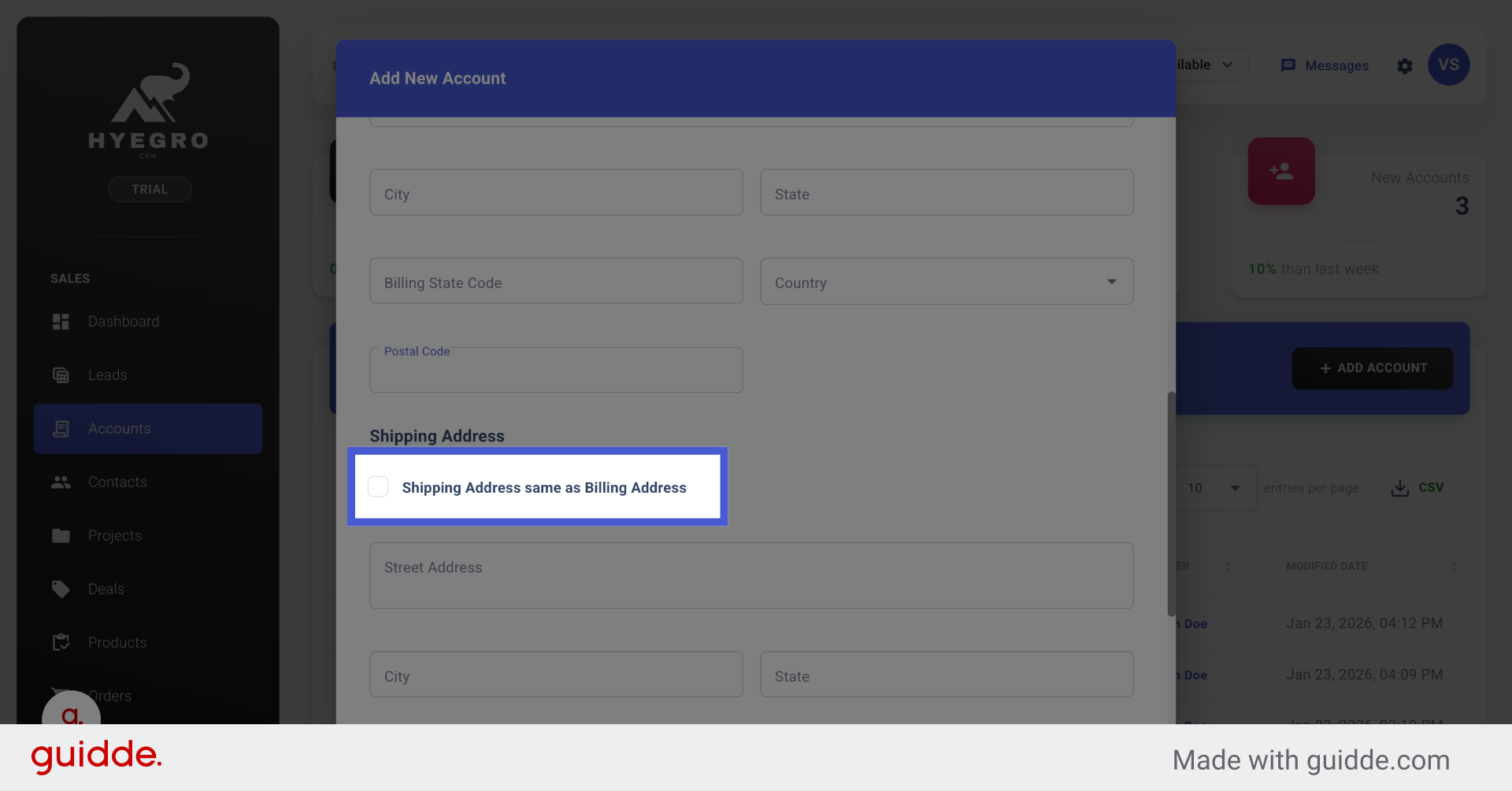Screen dimensions: 1512x791
Task: Click the Projects folder icon
Action: click(61, 535)
